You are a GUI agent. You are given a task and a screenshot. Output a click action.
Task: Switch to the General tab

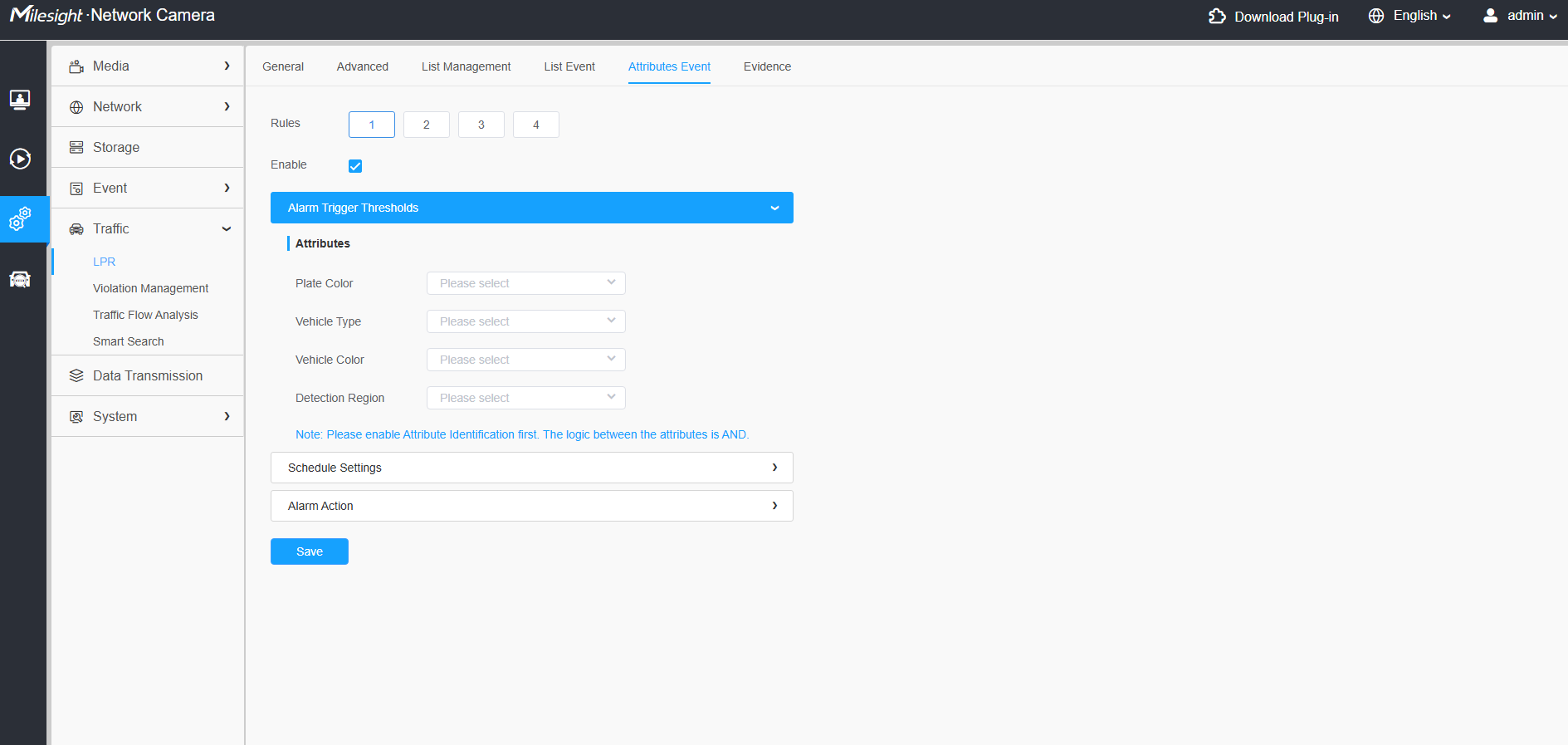pyautogui.click(x=283, y=66)
